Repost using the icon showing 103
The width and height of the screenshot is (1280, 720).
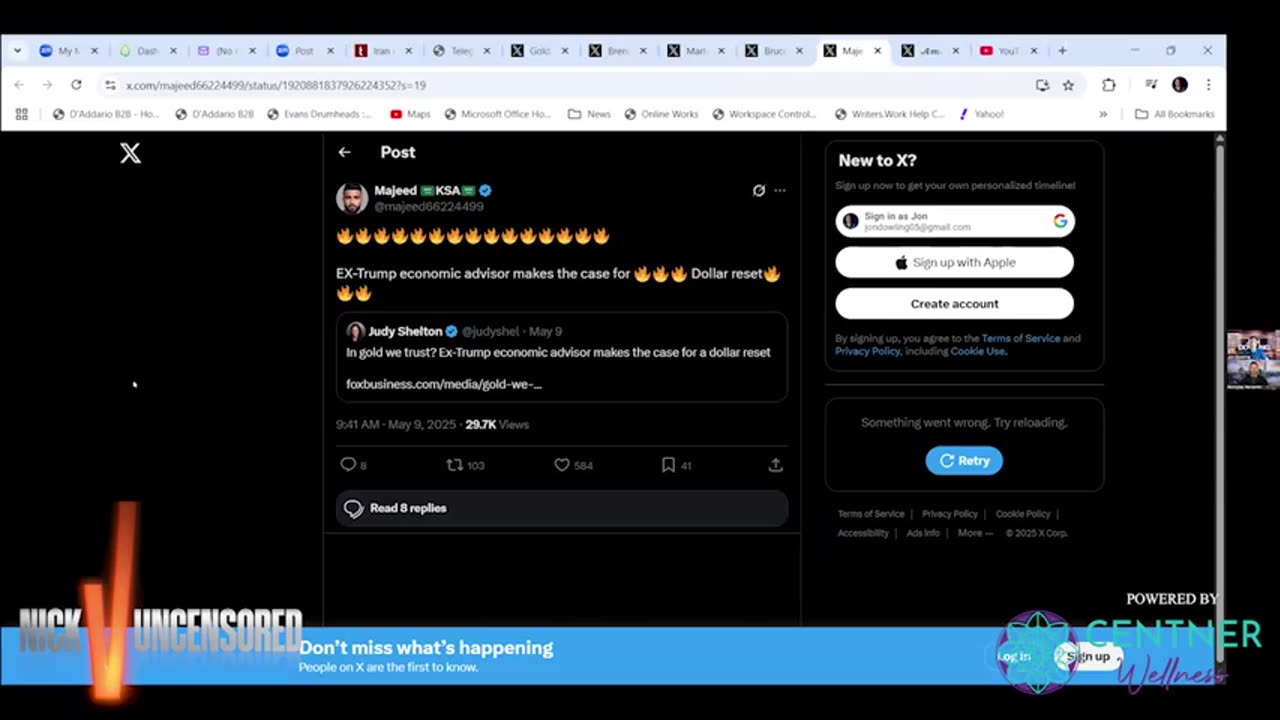(454, 464)
